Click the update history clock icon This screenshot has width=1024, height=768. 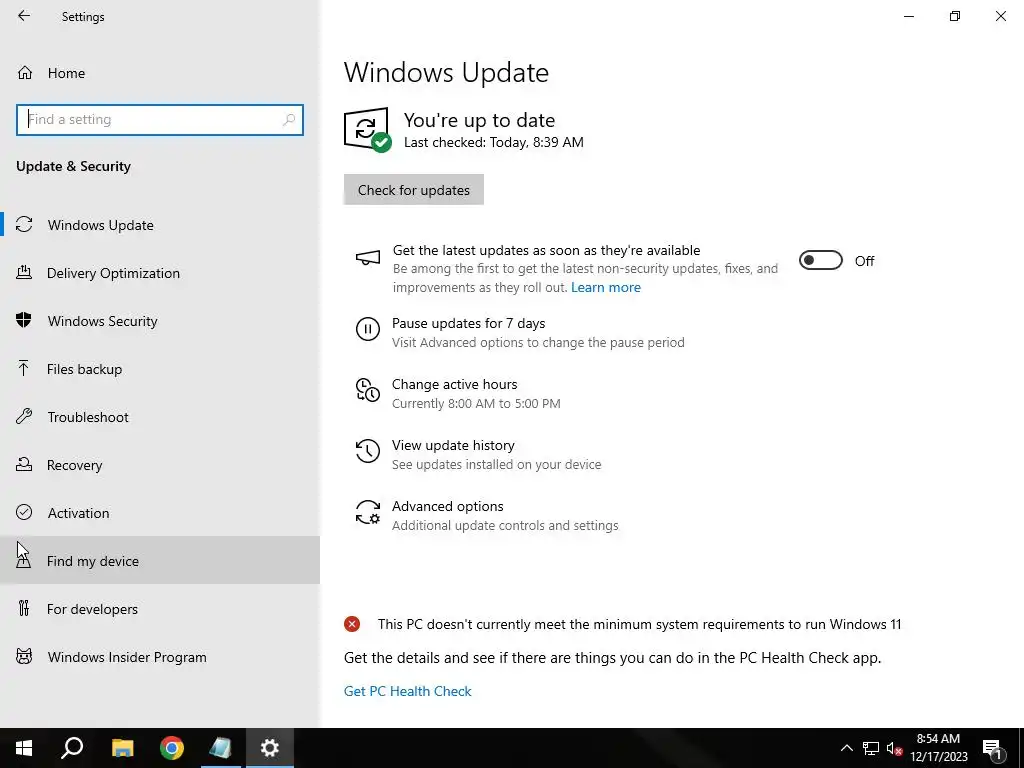pyautogui.click(x=368, y=451)
